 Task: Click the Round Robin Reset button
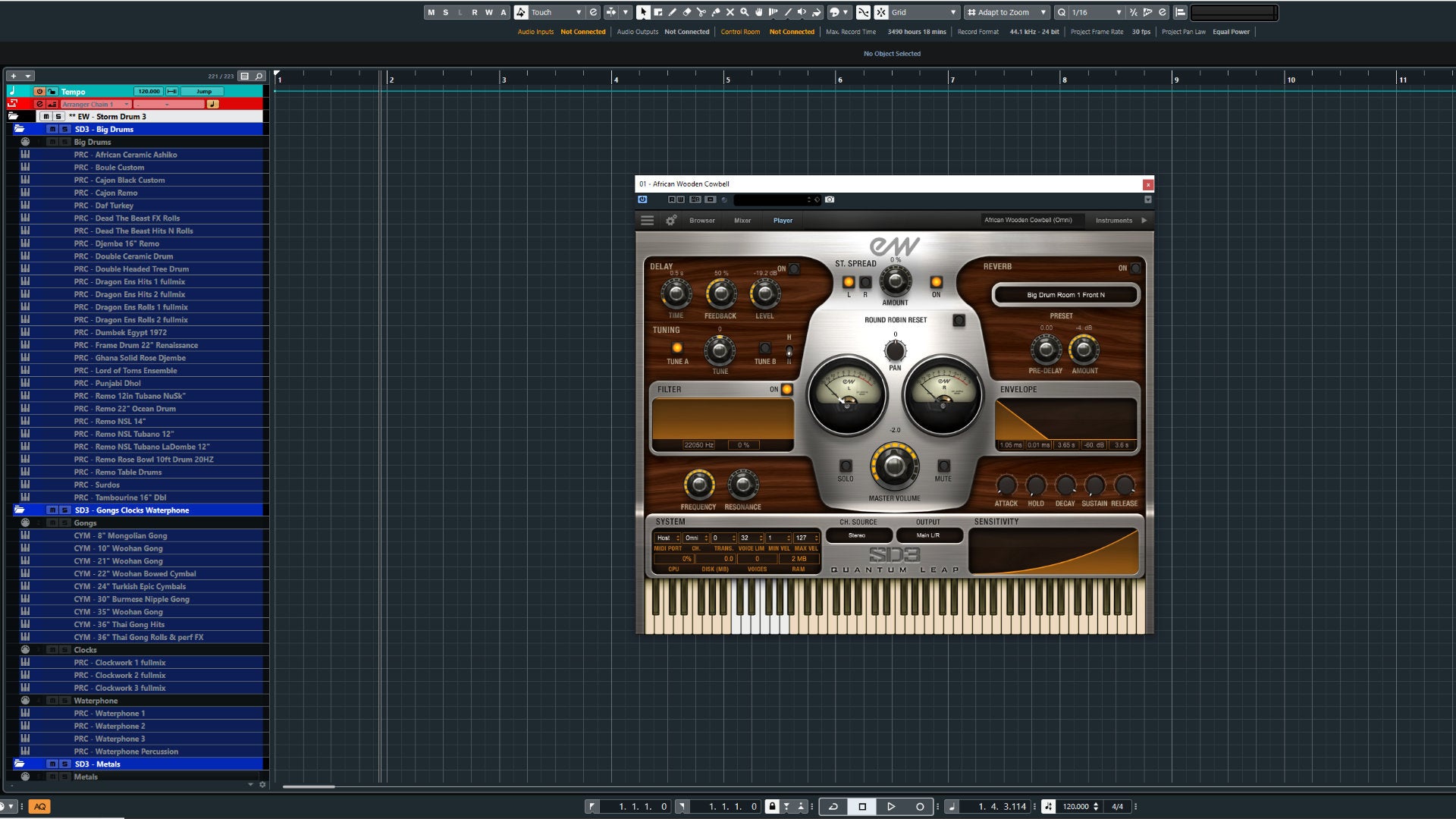click(x=956, y=319)
